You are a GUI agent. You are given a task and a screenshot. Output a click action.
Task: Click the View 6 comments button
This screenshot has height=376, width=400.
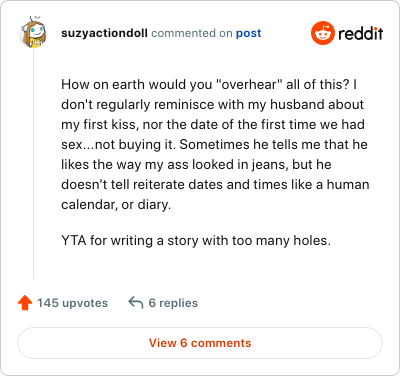200,343
